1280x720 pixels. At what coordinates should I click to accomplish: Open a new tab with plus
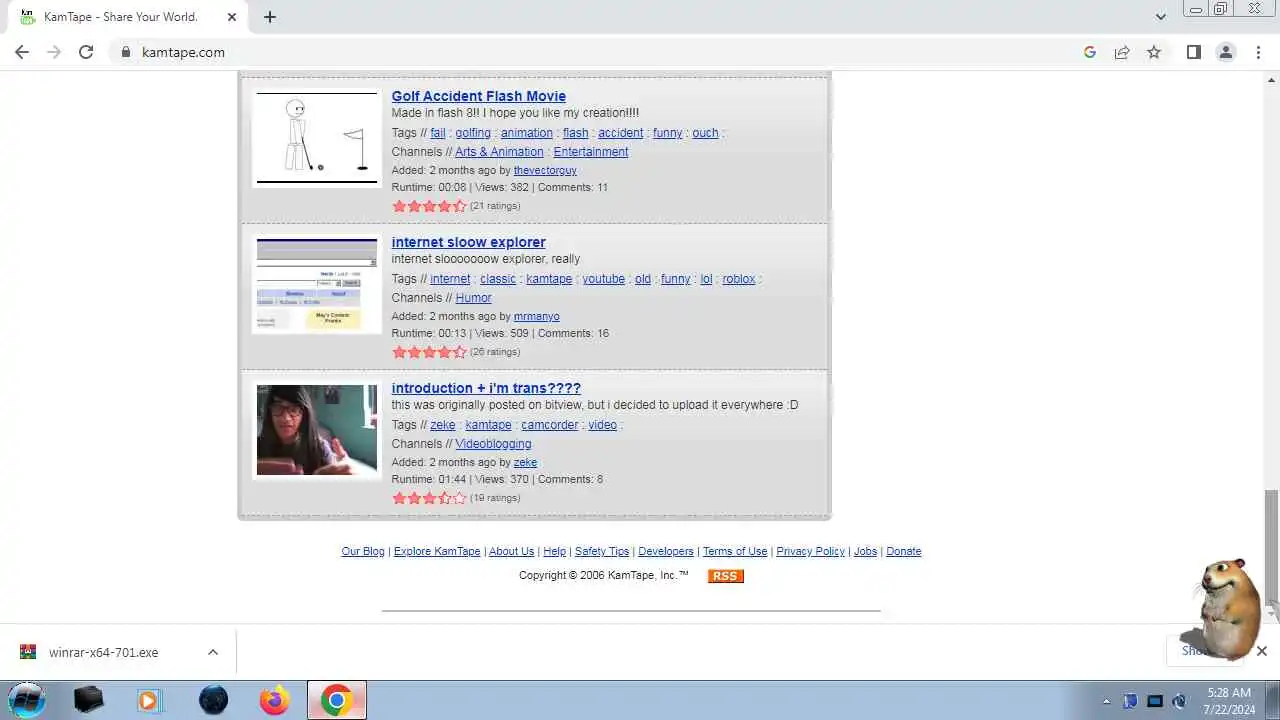(x=270, y=17)
